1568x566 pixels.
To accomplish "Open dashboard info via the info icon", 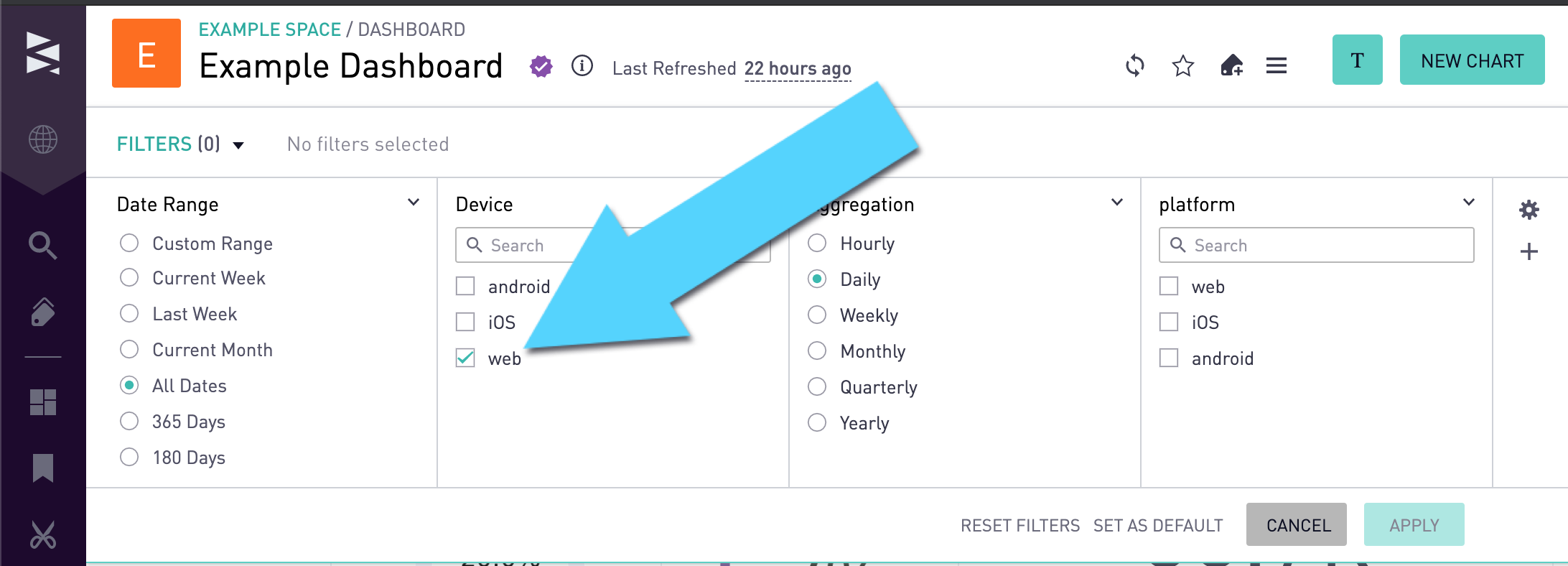I will click(583, 66).
